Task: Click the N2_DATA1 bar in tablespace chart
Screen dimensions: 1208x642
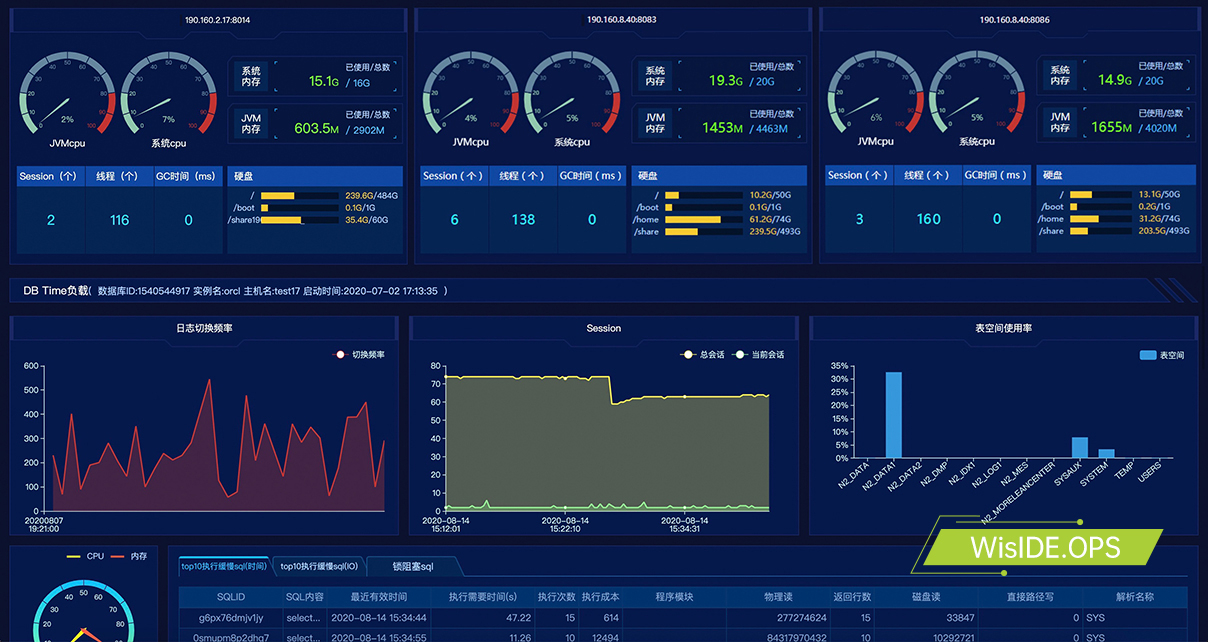Action: pos(893,415)
